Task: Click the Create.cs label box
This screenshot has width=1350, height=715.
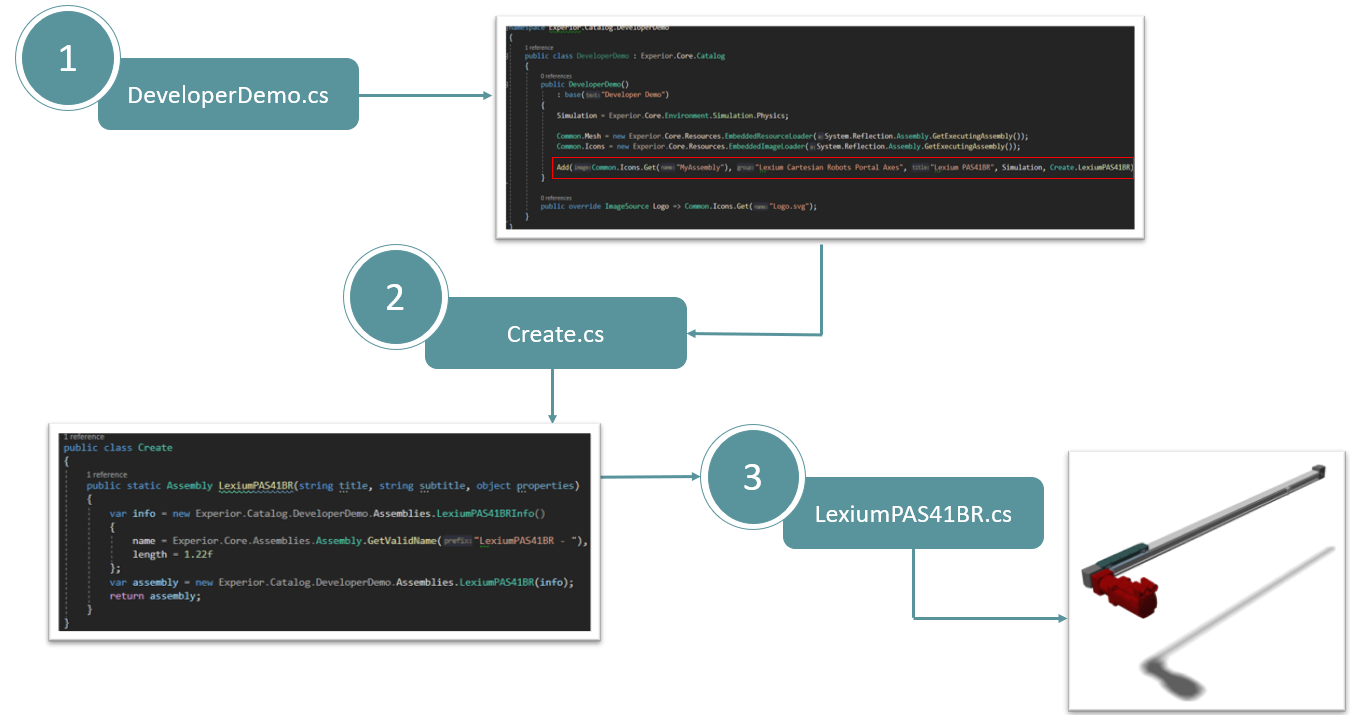Action: (555, 333)
